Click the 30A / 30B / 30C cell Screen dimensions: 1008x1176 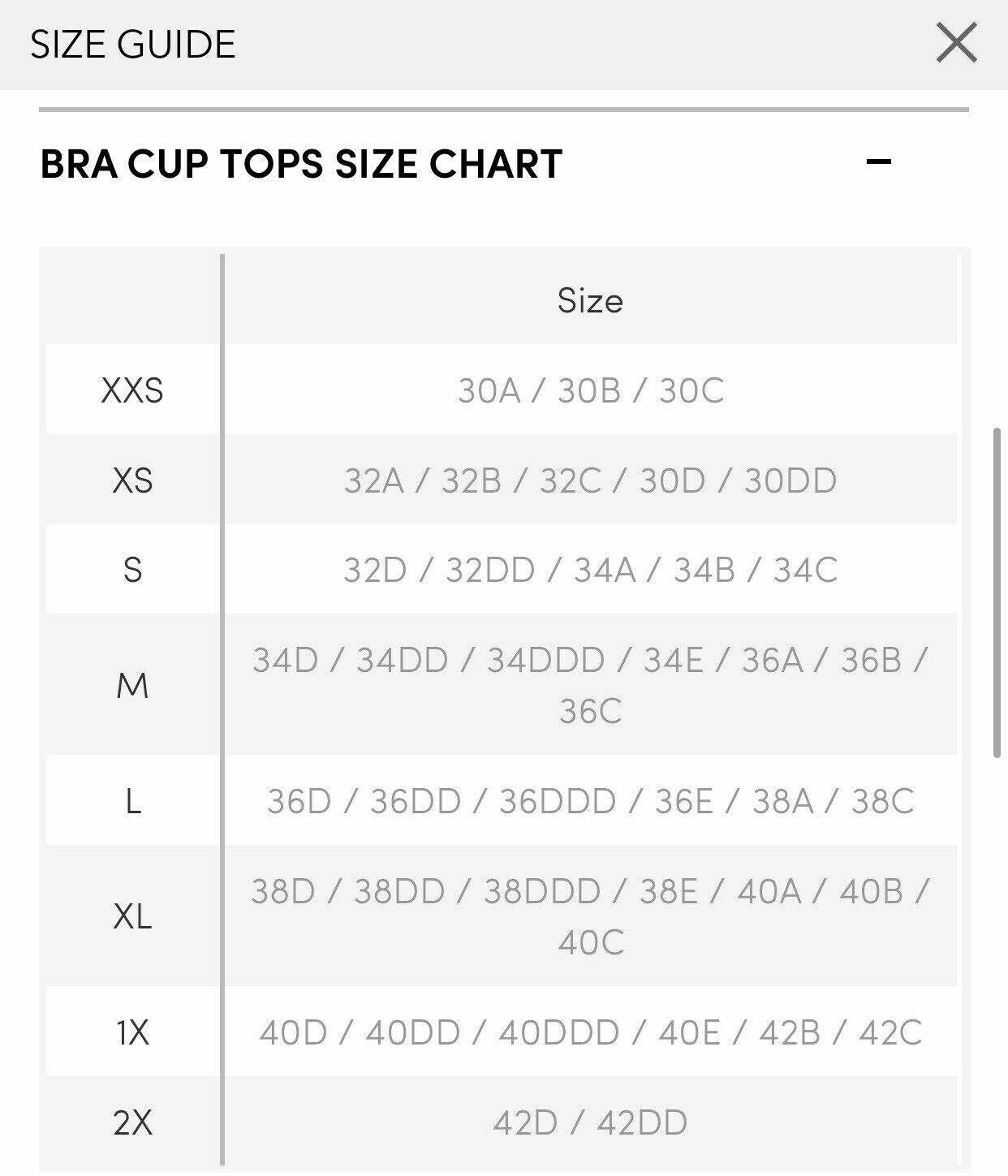tap(590, 391)
